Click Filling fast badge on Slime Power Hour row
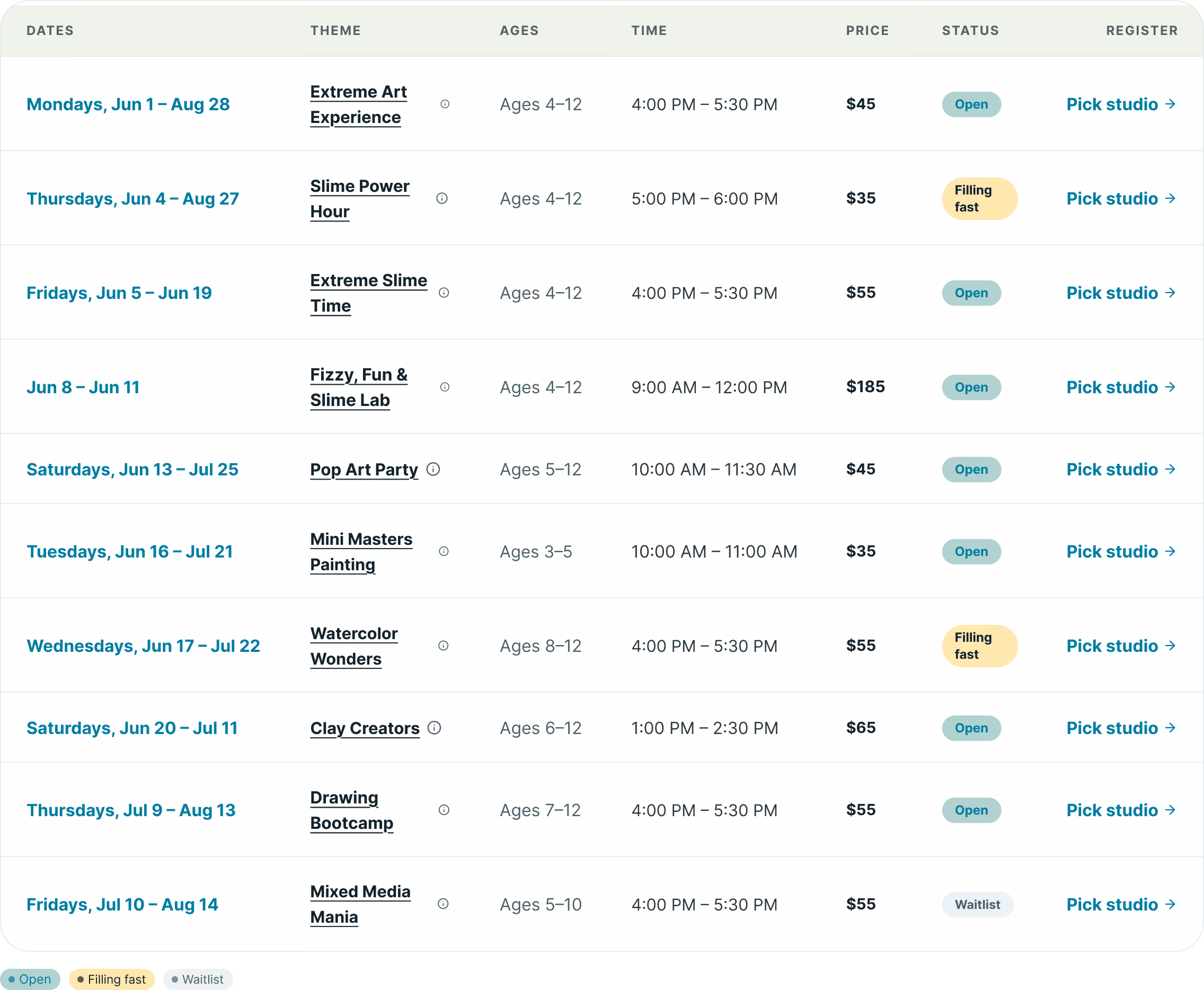 tap(979, 198)
